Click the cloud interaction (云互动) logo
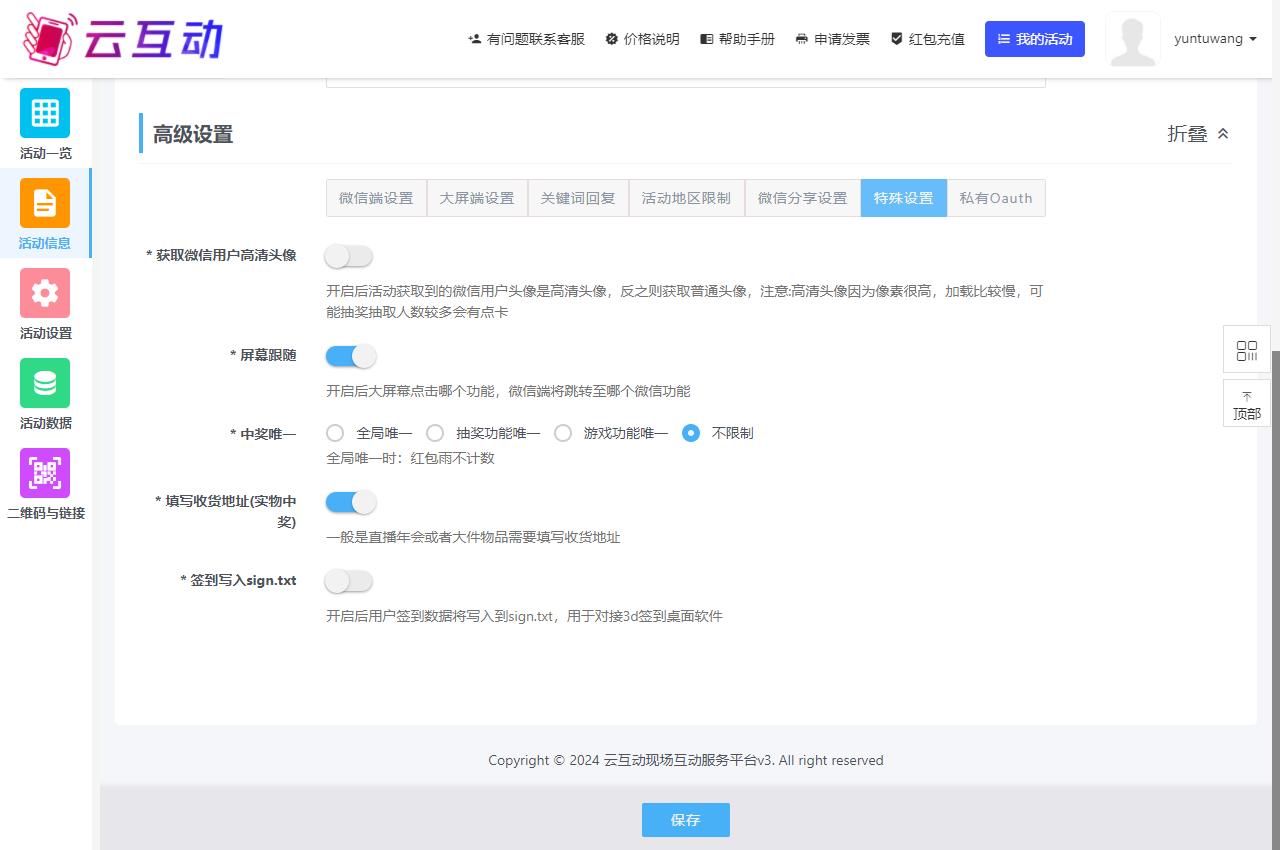1280x850 pixels. (x=122, y=38)
